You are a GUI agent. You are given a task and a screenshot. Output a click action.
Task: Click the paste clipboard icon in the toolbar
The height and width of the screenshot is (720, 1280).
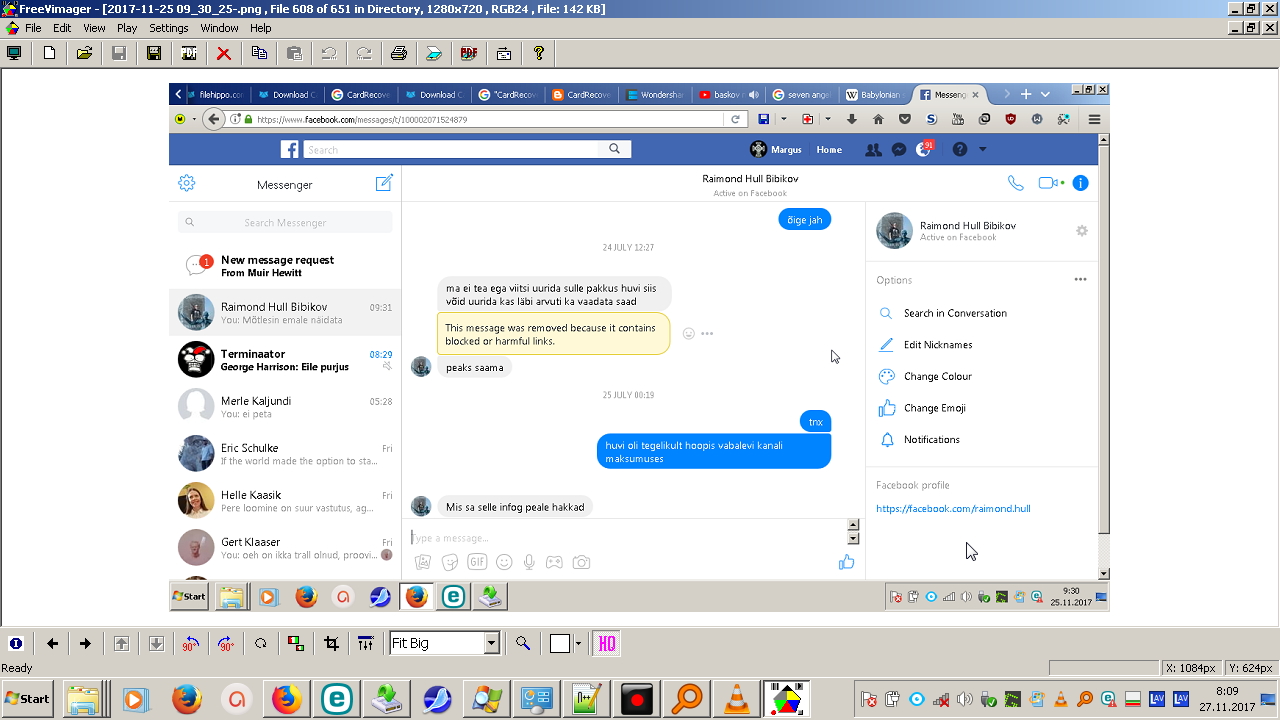tap(294, 53)
